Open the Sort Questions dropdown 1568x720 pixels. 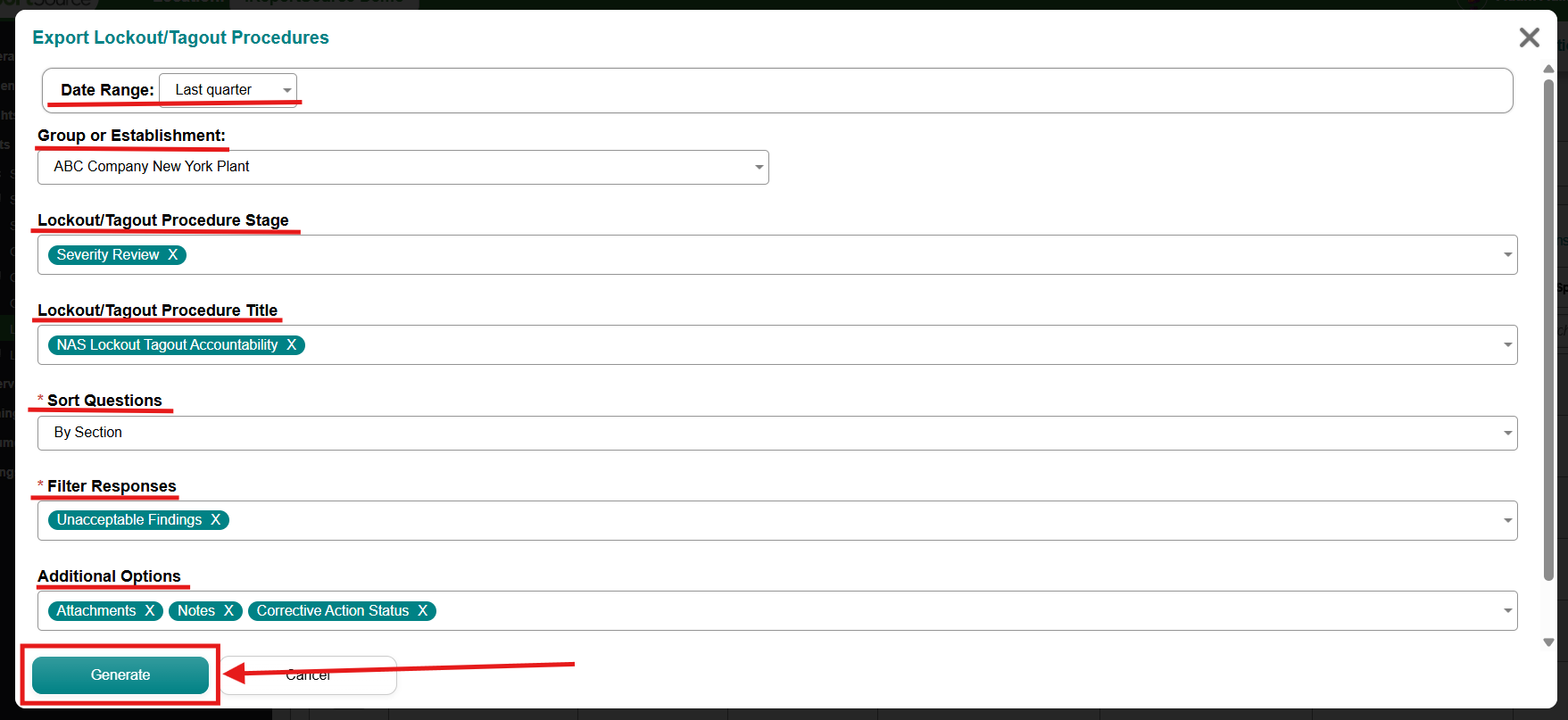pos(777,433)
